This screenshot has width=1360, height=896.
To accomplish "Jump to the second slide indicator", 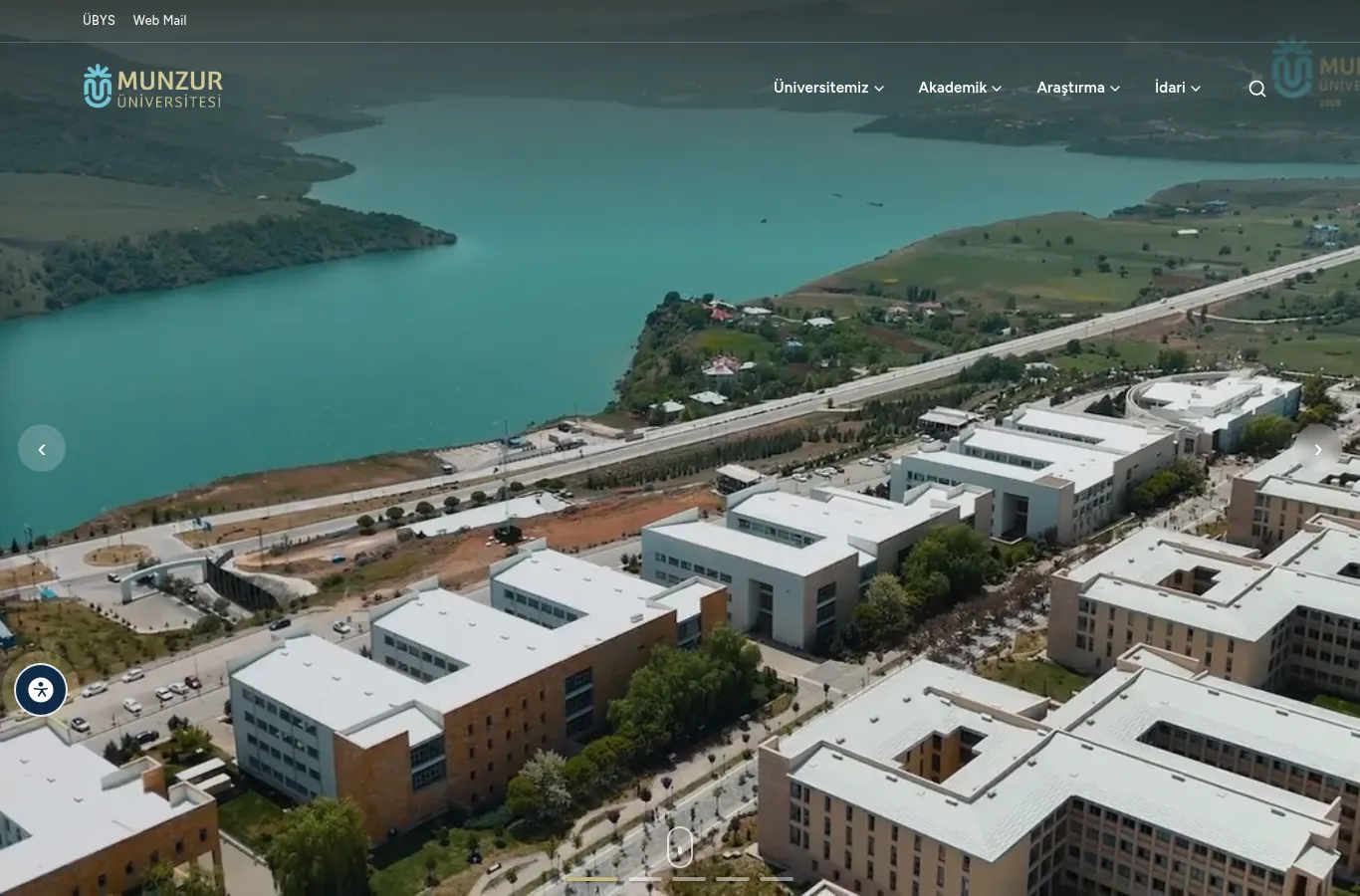I will [645, 879].
